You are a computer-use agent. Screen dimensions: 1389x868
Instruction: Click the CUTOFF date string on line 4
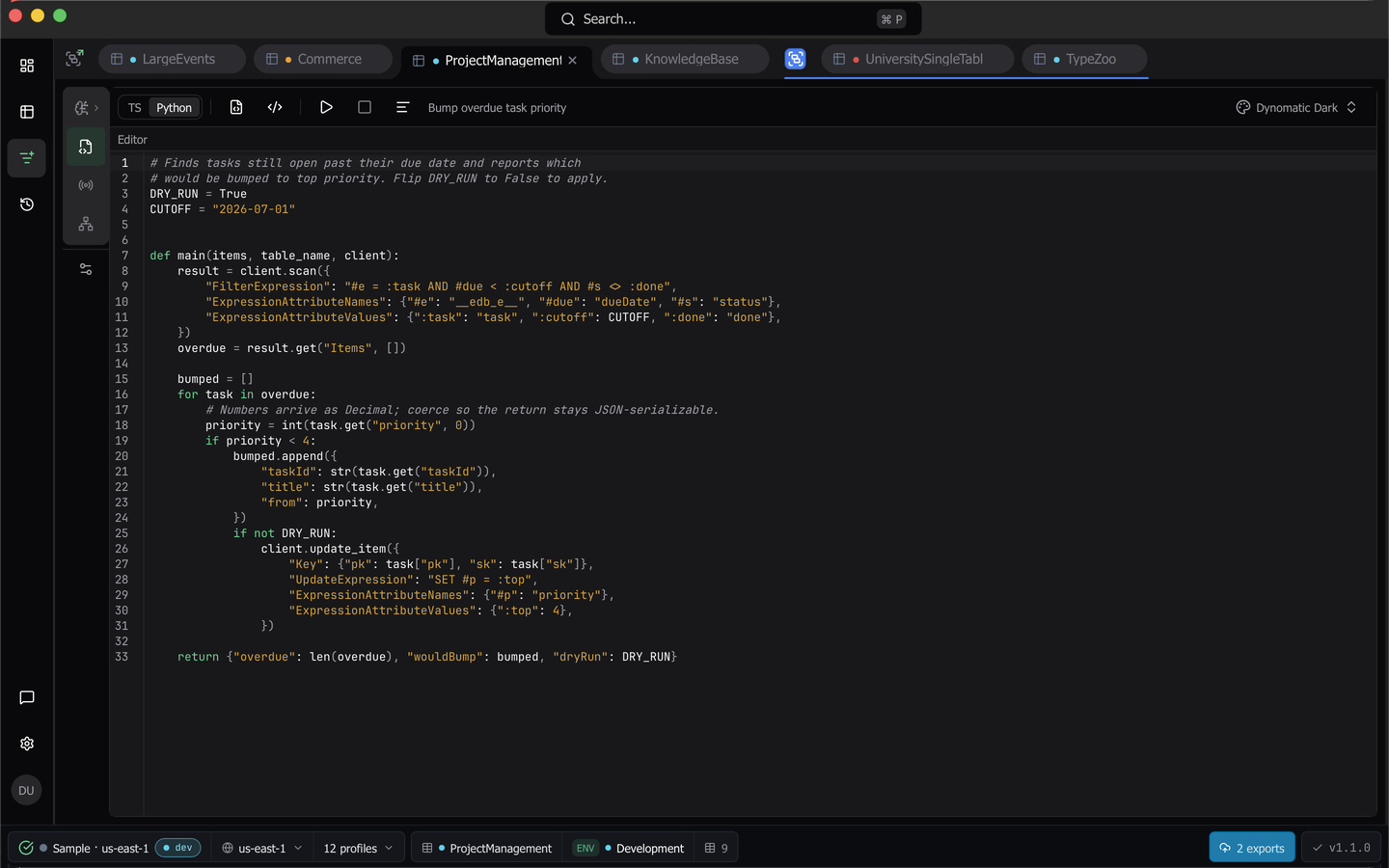coord(254,209)
